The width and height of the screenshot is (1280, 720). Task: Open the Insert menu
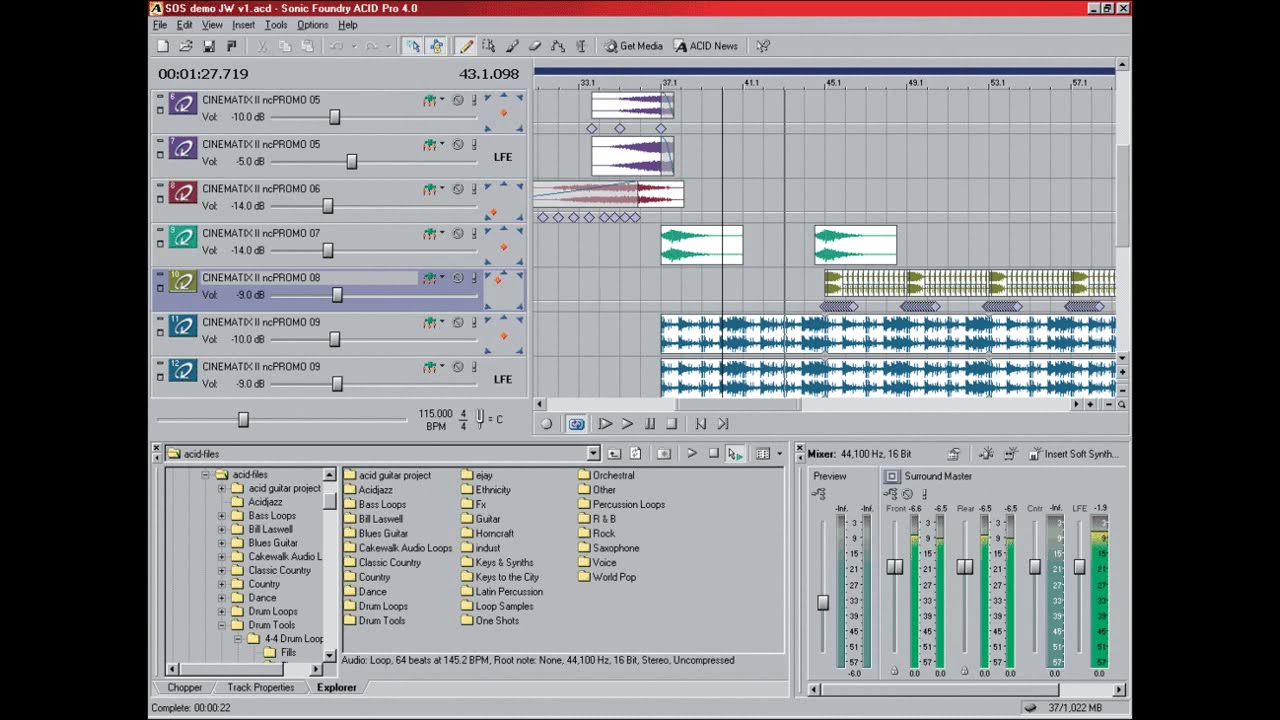[x=244, y=25]
